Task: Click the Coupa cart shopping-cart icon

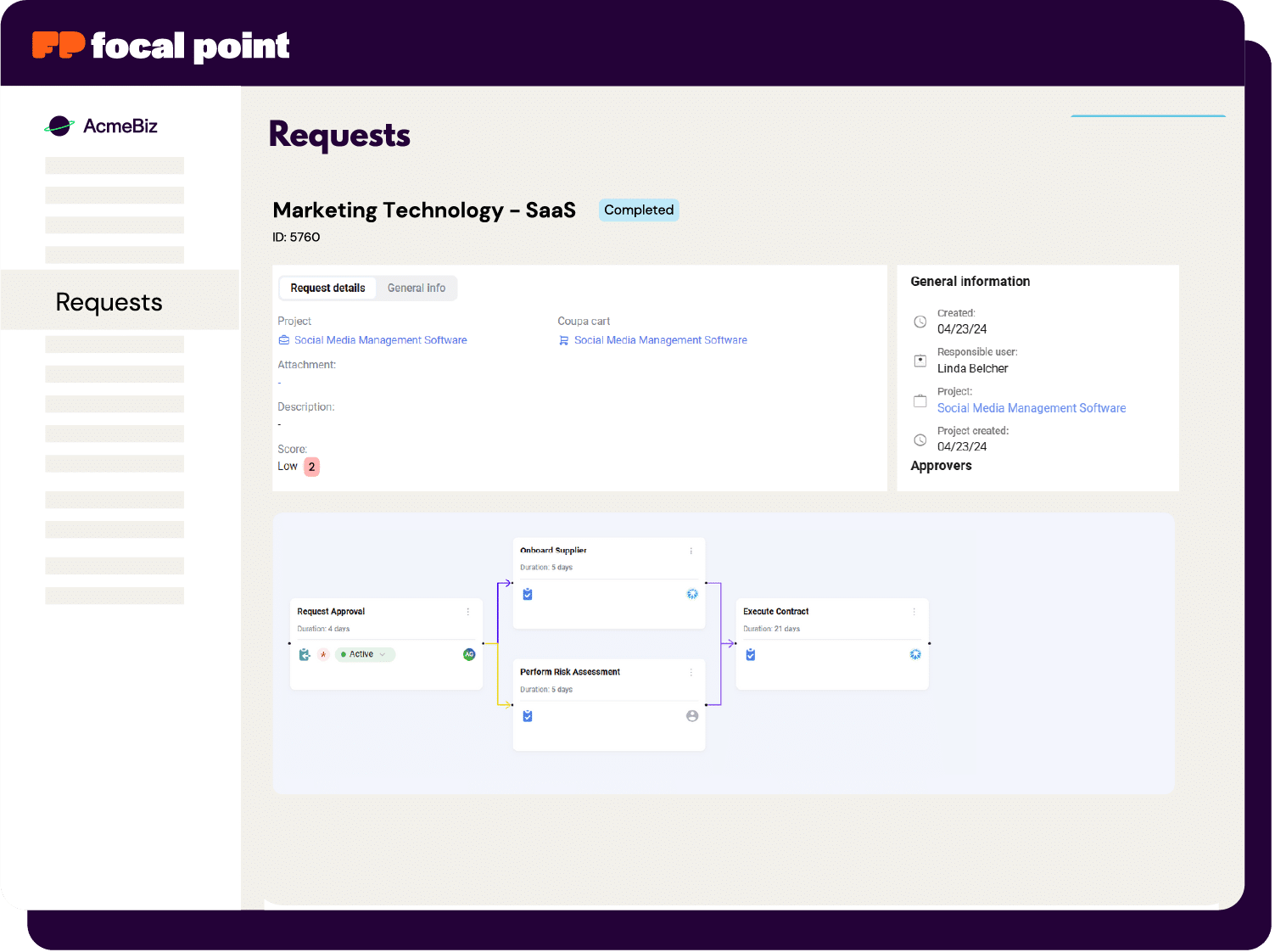Action: tap(564, 339)
